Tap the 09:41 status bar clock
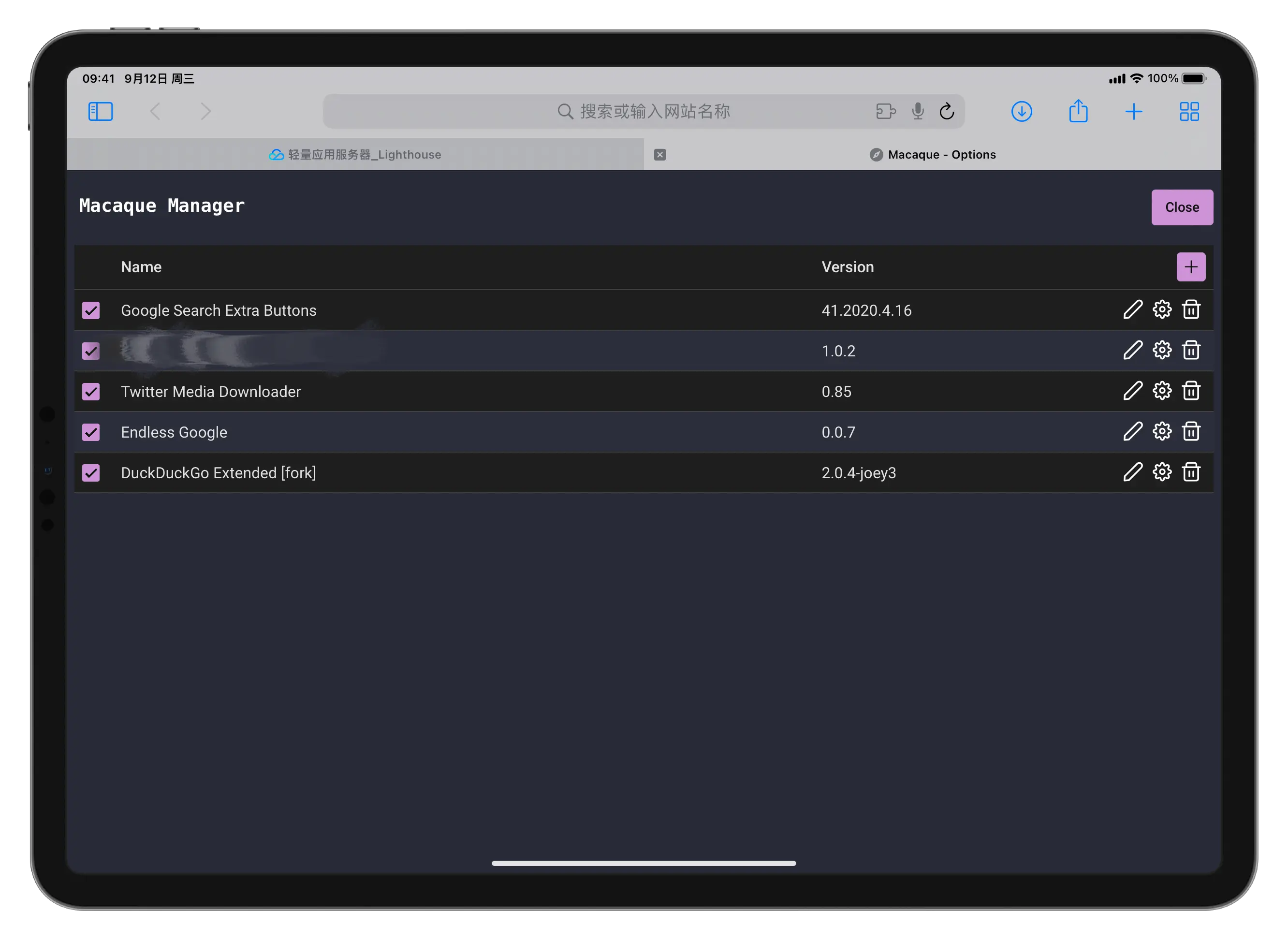1288x940 pixels. click(99, 78)
